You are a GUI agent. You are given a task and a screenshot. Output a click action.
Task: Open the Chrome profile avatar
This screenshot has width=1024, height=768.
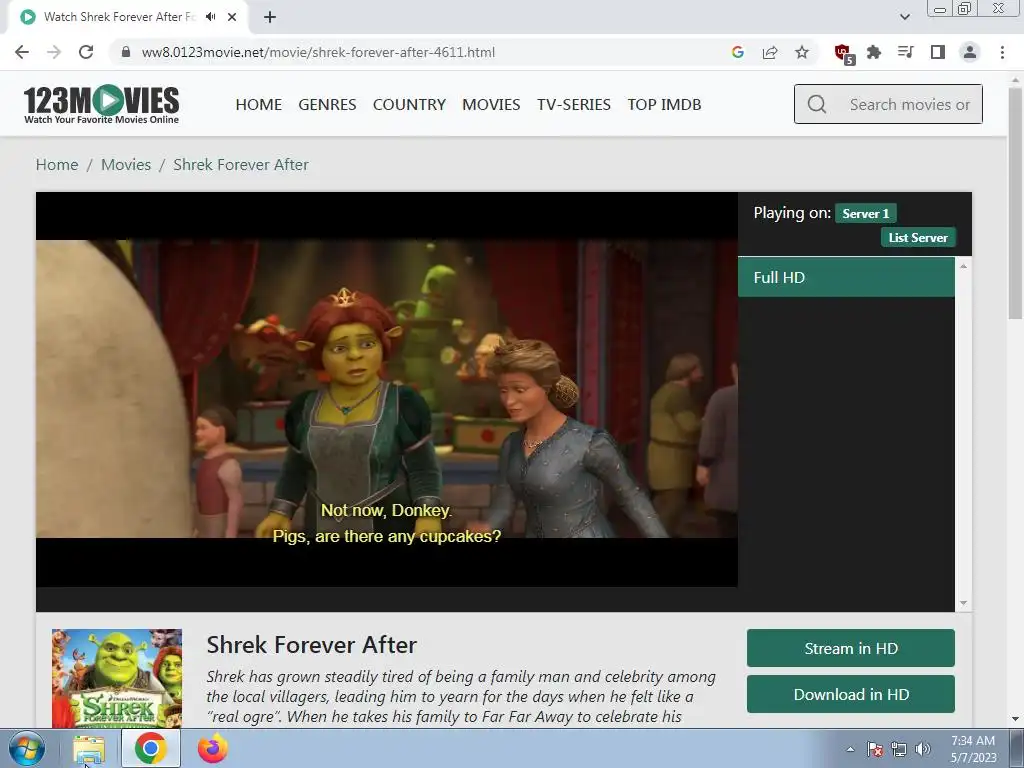point(970,52)
